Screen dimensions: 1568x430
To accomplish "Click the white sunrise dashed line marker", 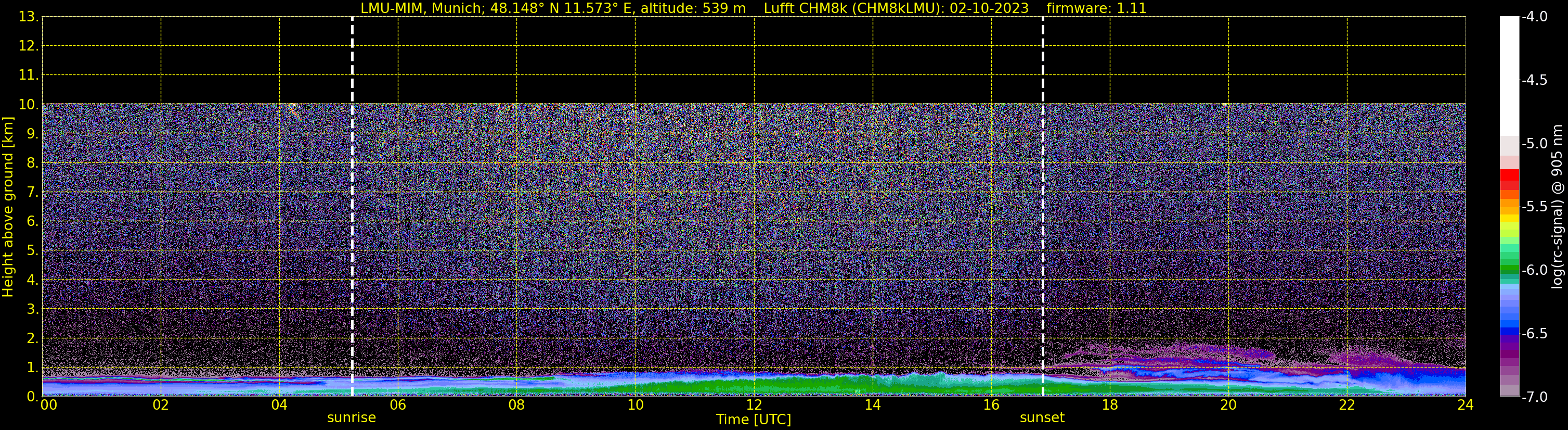I will point(353,207).
